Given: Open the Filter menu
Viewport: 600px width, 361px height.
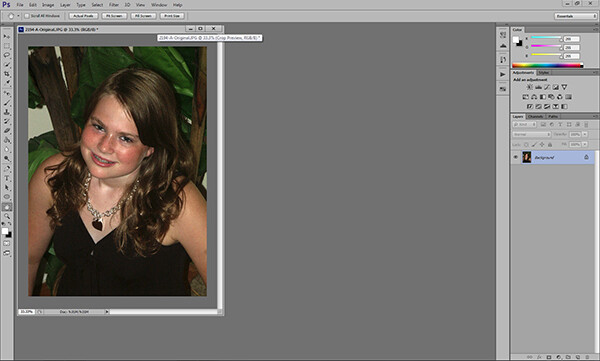Looking at the screenshot, I should pos(114,5).
